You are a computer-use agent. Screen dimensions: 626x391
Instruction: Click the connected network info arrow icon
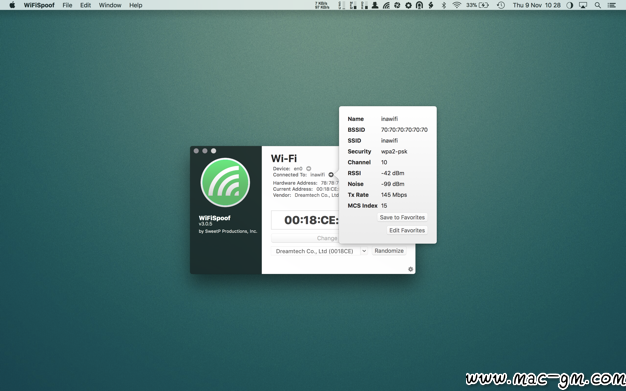click(x=331, y=175)
